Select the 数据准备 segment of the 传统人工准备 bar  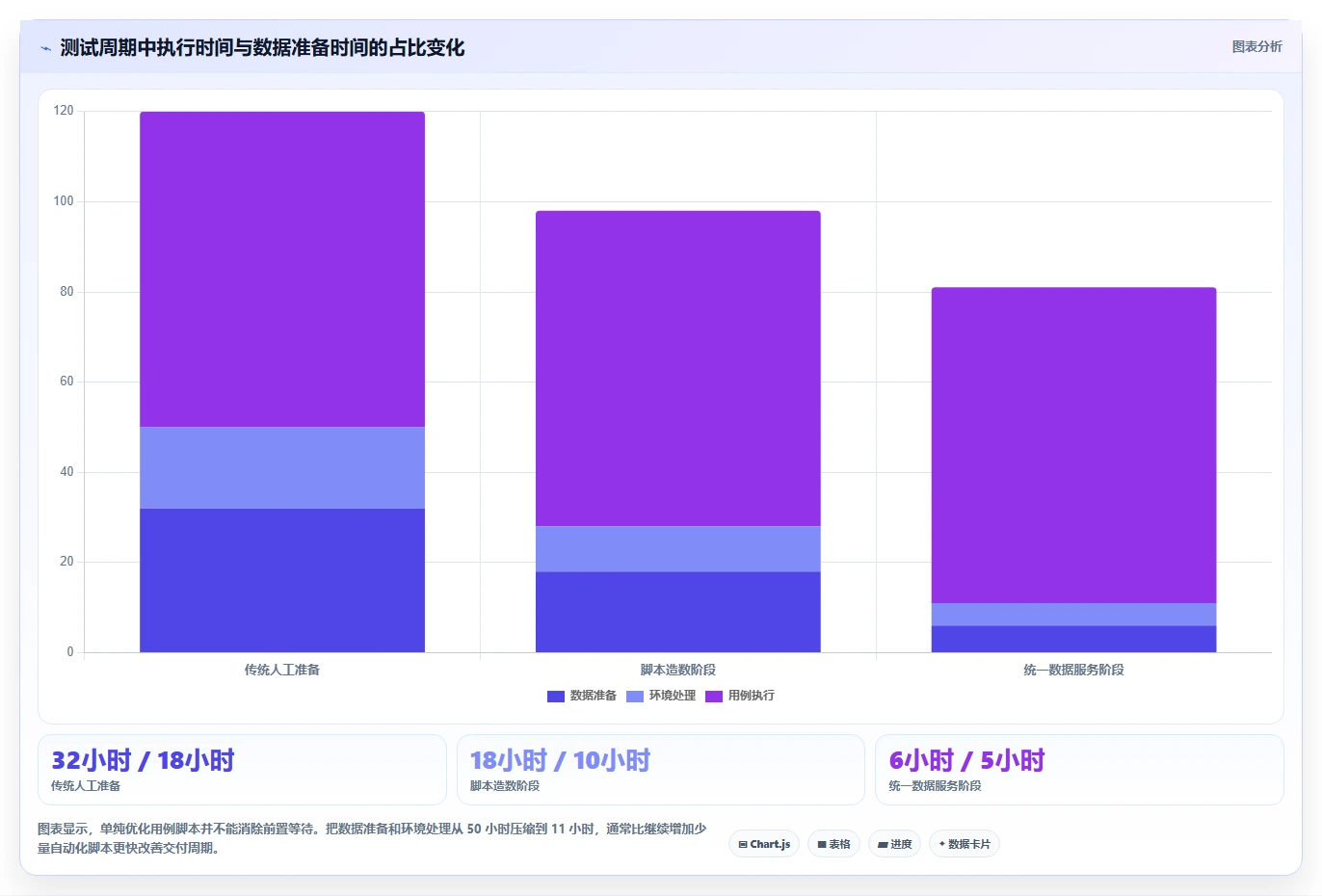point(282,580)
